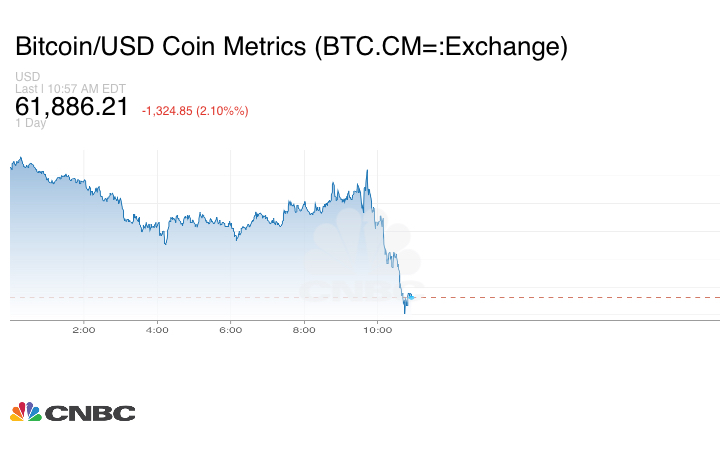Select the 1 Day range label
Viewport: 720px width, 450px height.
point(30,123)
